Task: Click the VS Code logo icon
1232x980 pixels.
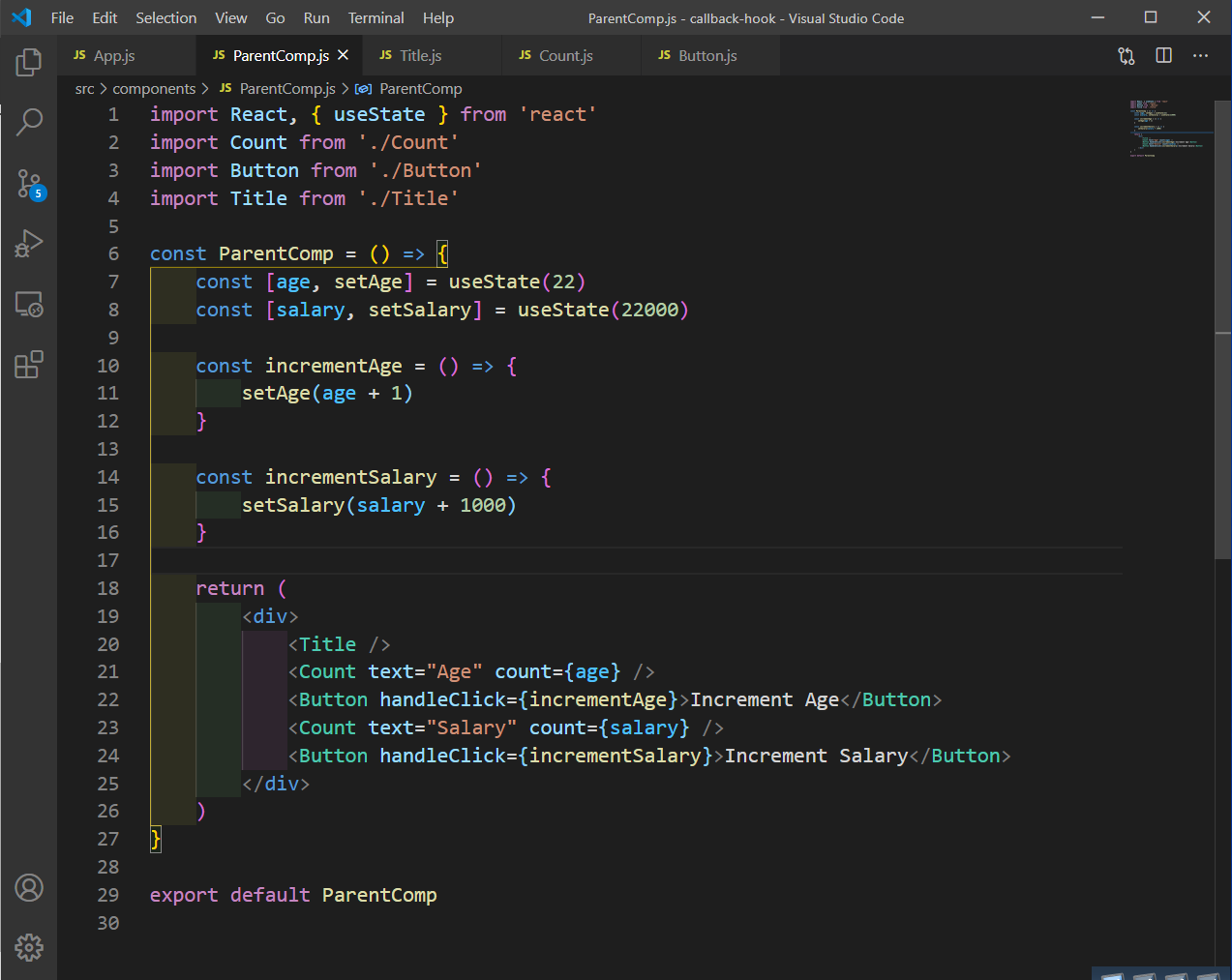Action: 21,17
